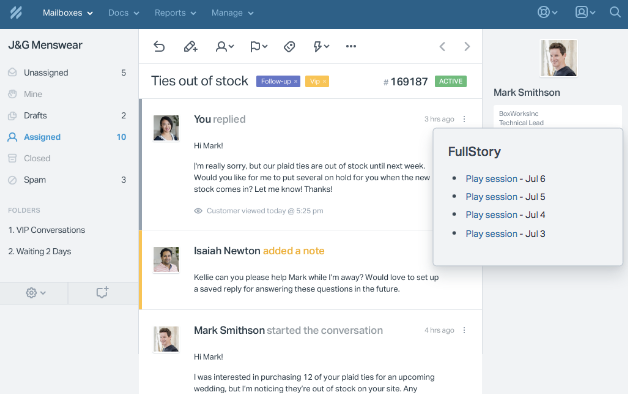628x394 pixels.
Task: Click the search magnifier icon
Action: (615, 12)
